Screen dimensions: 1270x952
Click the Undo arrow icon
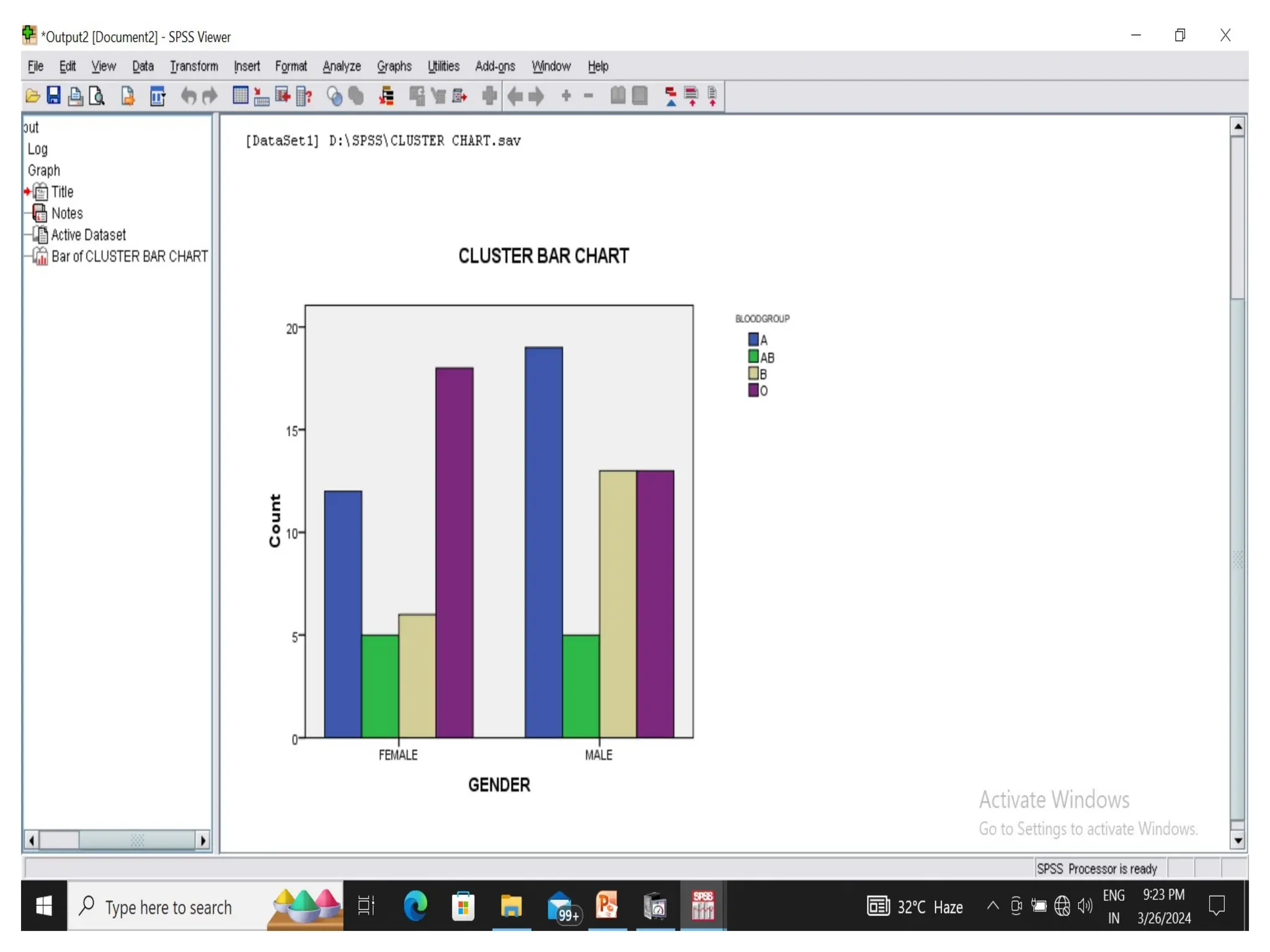[189, 96]
